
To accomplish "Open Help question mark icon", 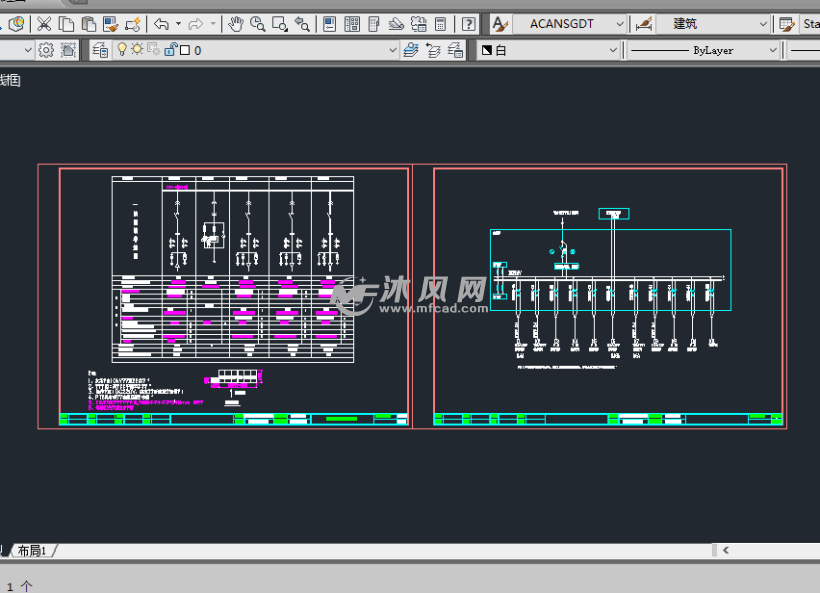I will [469, 24].
